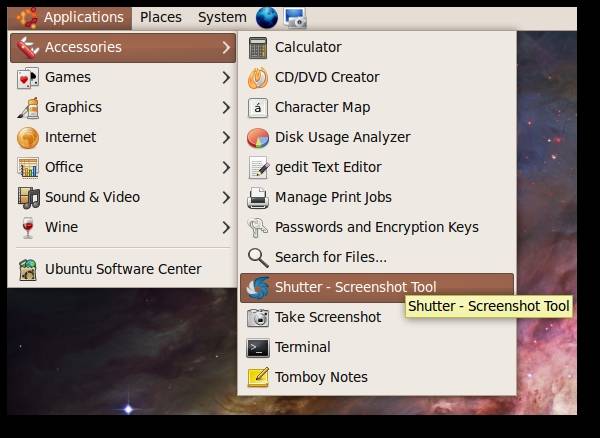Click the Graphics paintbrush icon
The width and height of the screenshot is (600, 438).
pos(28,107)
